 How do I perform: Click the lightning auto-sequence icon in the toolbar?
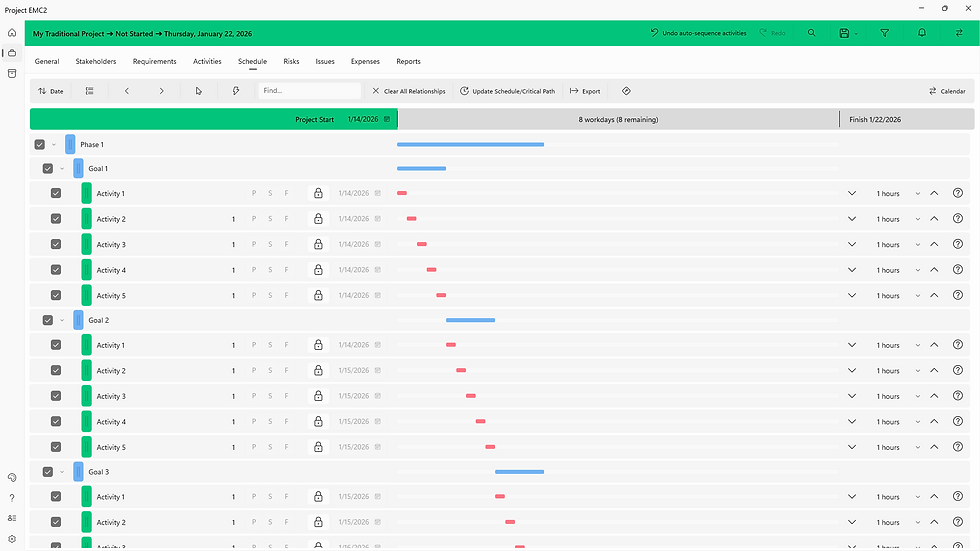[236, 91]
